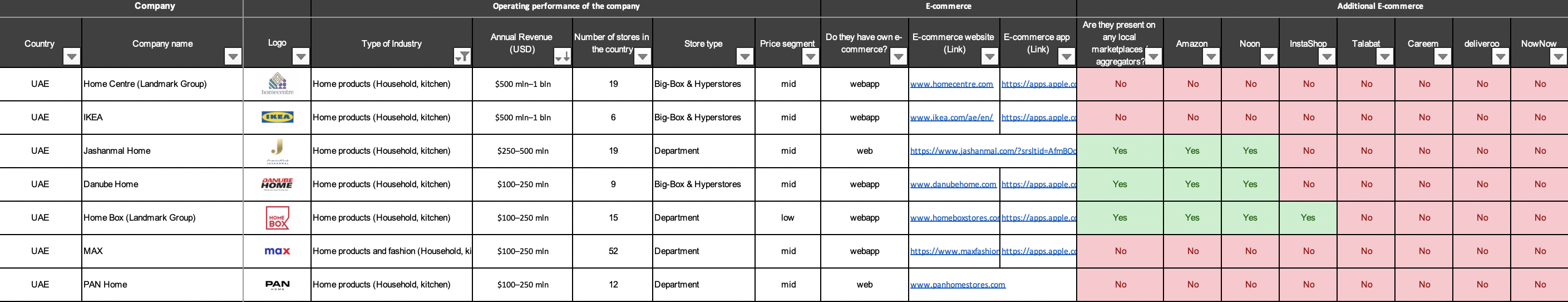The width and height of the screenshot is (1568, 302).
Task: Open sort dropdown on Annual Revenue column
Action: tap(563, 57)
